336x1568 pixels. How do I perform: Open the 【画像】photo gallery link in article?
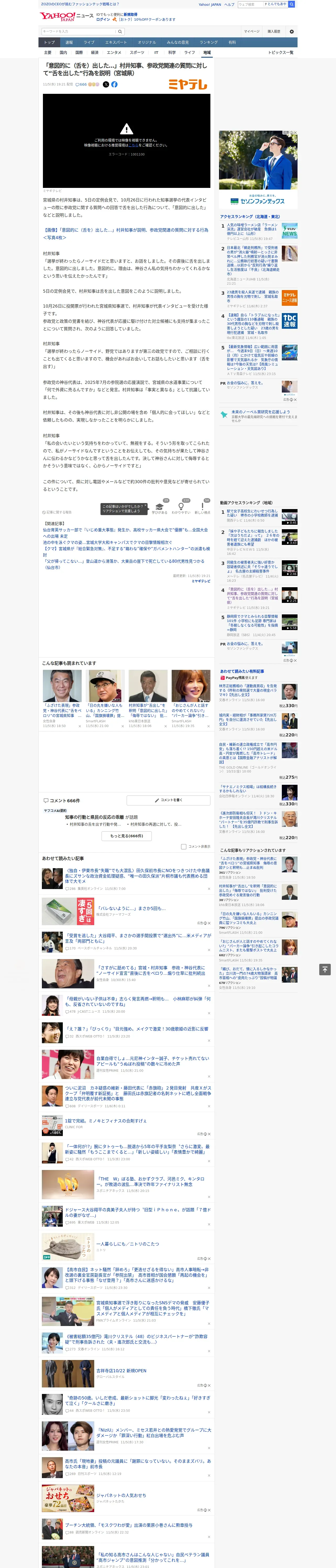(x=125, y=234)
